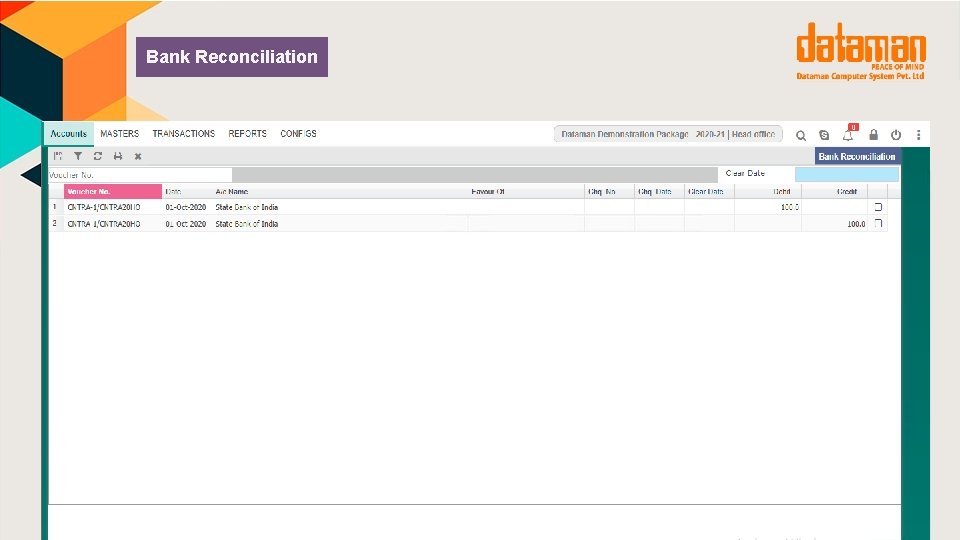Switch to the Accounts tab
The height and width of the screenshot is (540, 960).
pyautogui.click(x=69, y=133)
